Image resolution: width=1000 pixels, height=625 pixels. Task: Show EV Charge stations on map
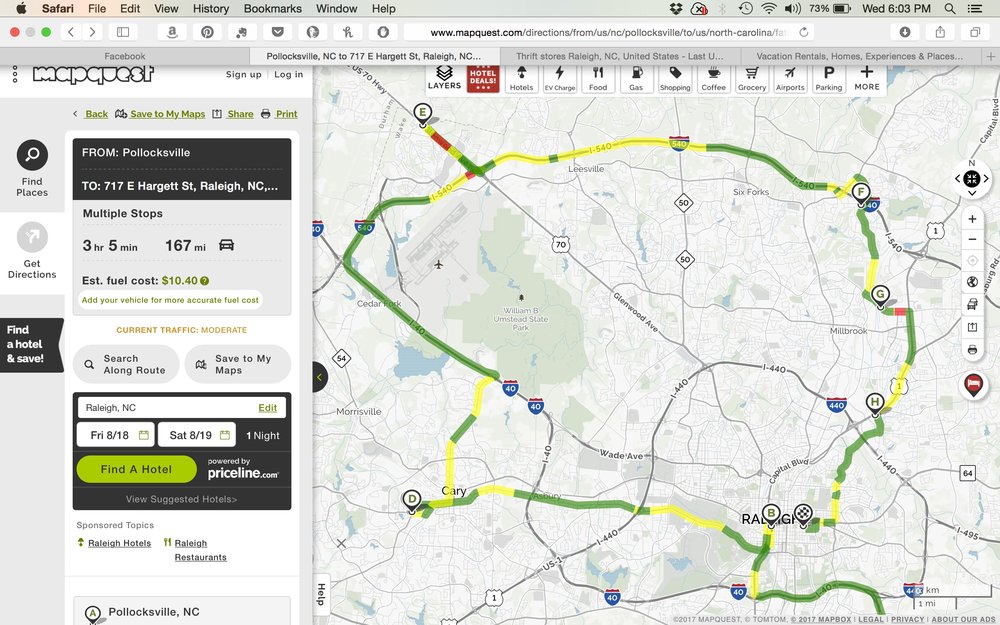click(x=559, y=78)
